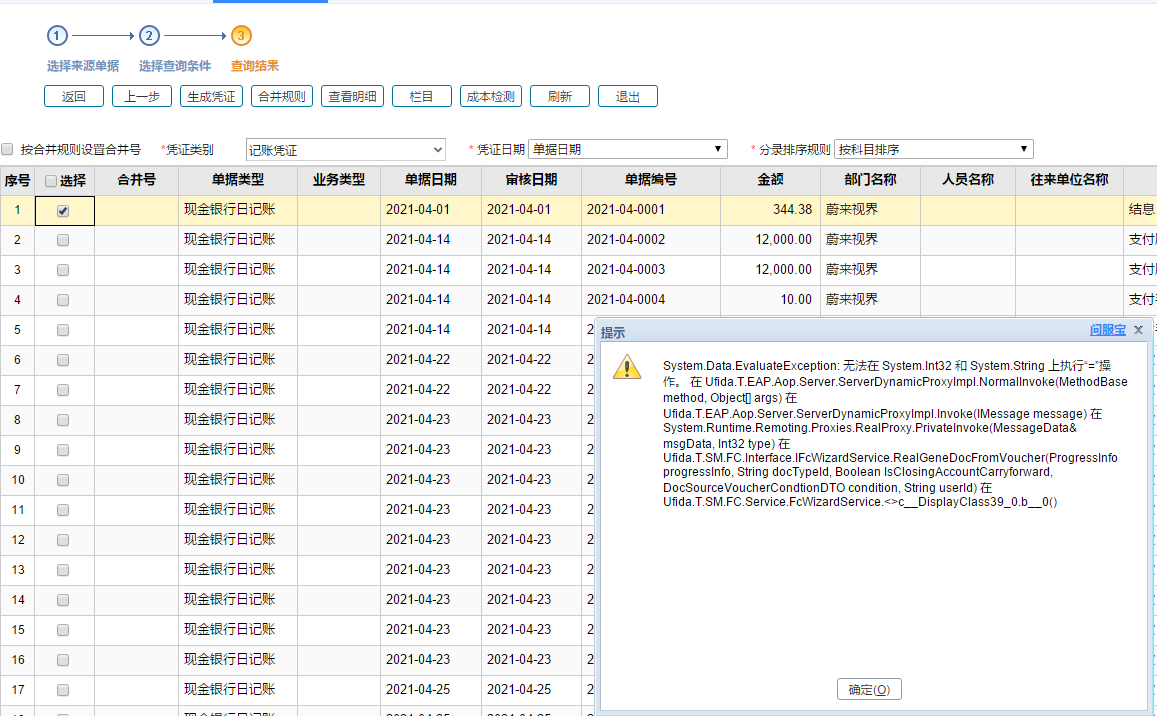Image resolution: width=1157 pixels, height=716 pixels.
Task: Click row 17 date 2021-04-25 单据日期 cell
Action: point(431,689)
